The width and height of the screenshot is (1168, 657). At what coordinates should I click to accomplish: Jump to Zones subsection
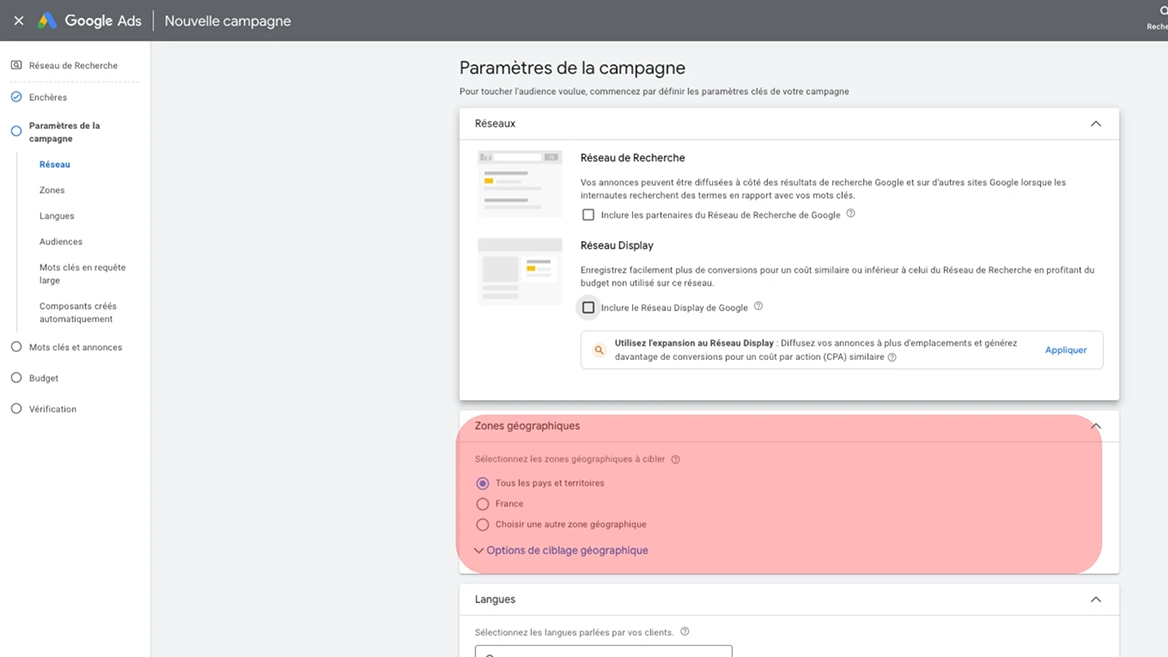point(52,190)
